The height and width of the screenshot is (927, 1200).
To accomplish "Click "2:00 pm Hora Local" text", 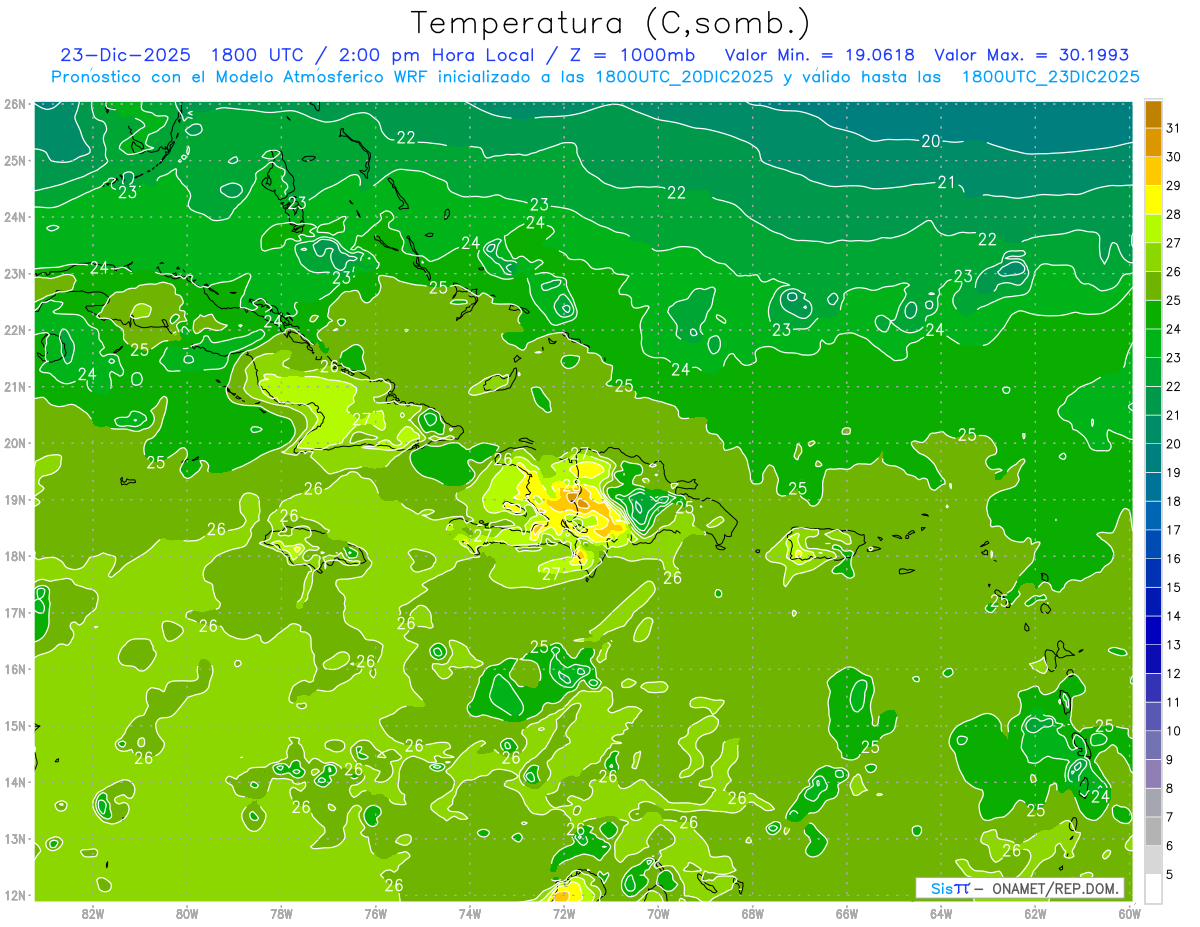I will 437,55.
